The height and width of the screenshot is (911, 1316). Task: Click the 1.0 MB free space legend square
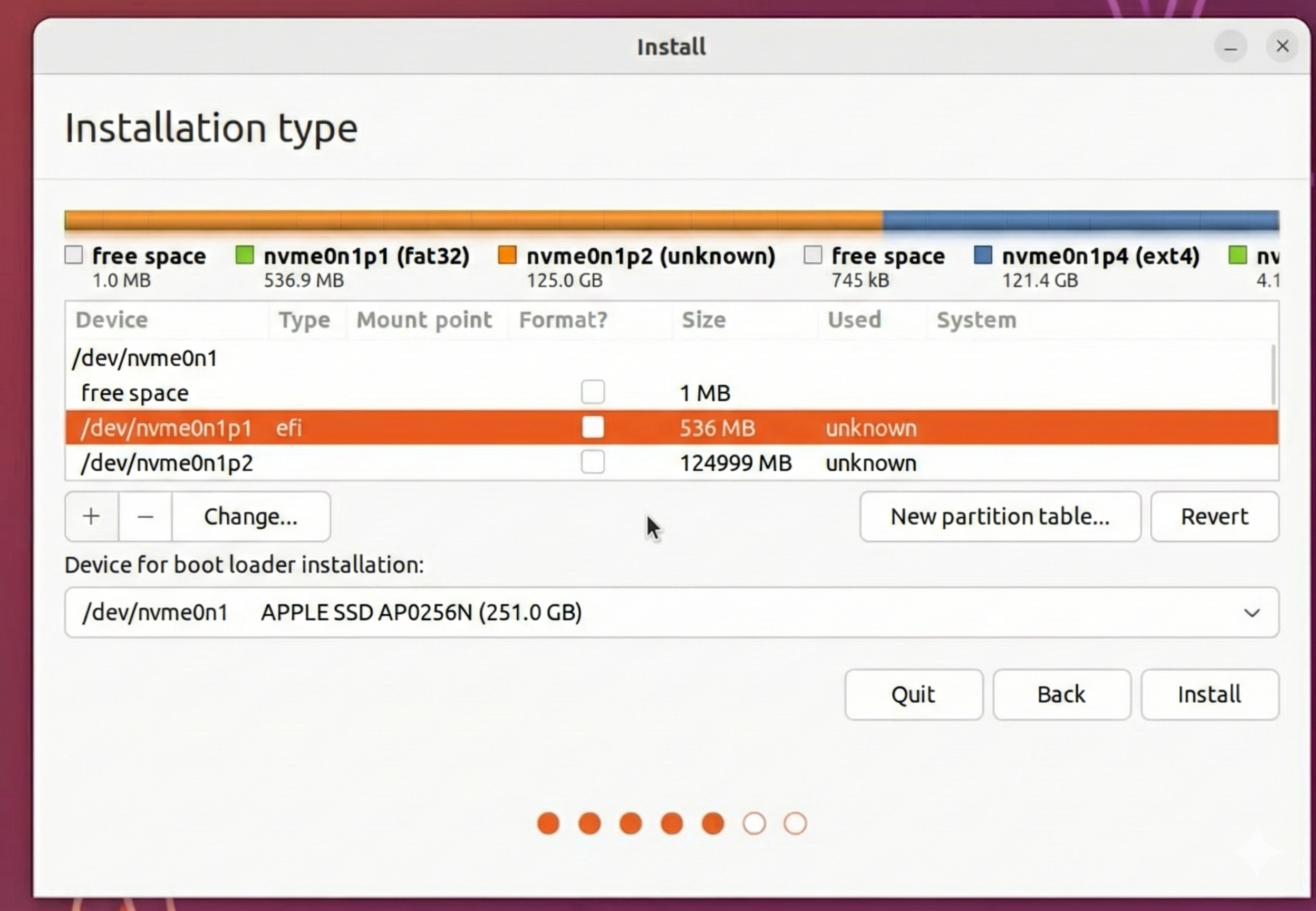coord(74,255)
